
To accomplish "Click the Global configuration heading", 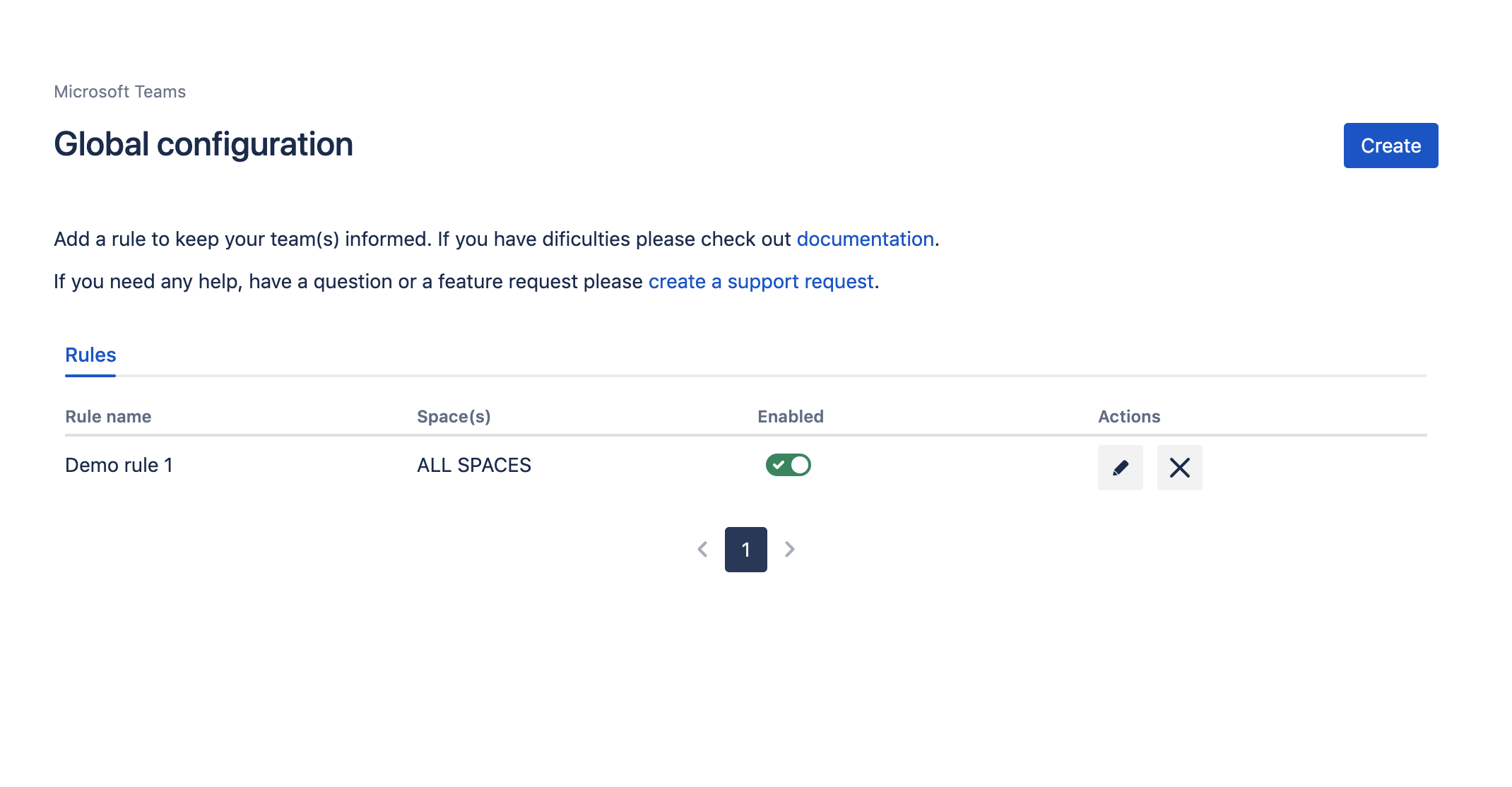I will coord(203,145).
